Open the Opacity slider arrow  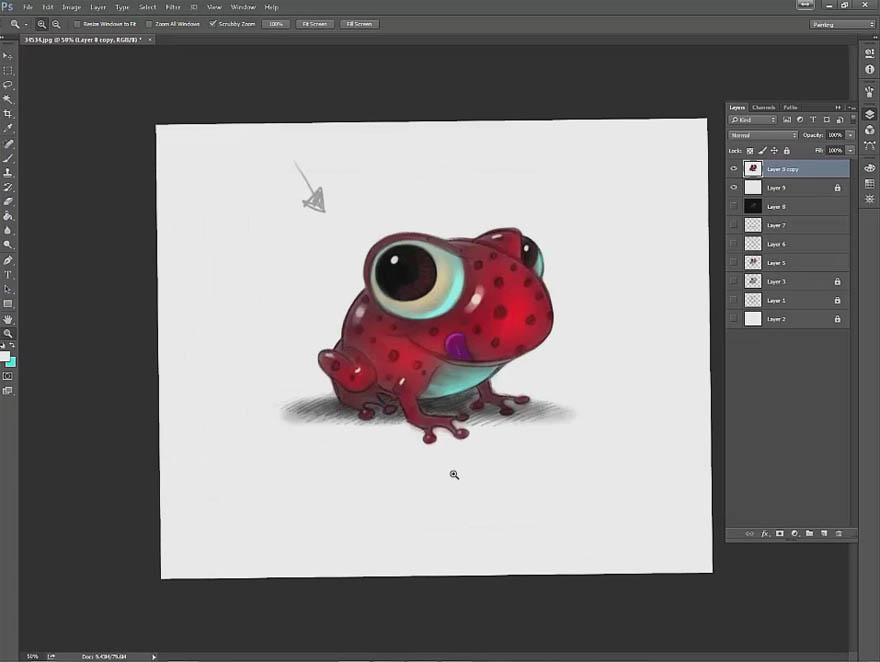(850, 135)
